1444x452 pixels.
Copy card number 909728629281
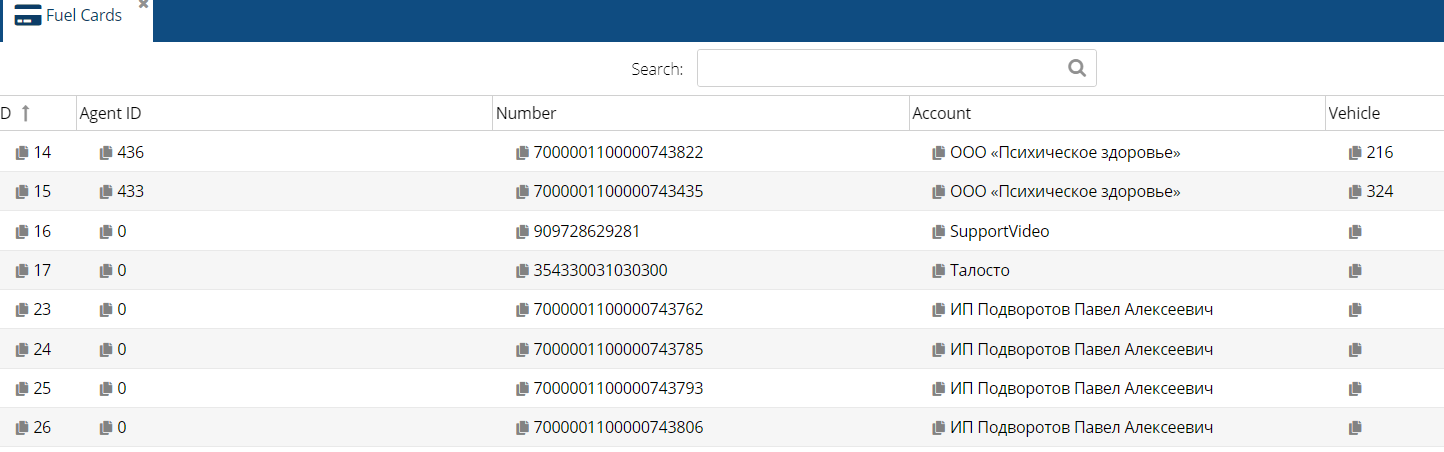point(522,232)
